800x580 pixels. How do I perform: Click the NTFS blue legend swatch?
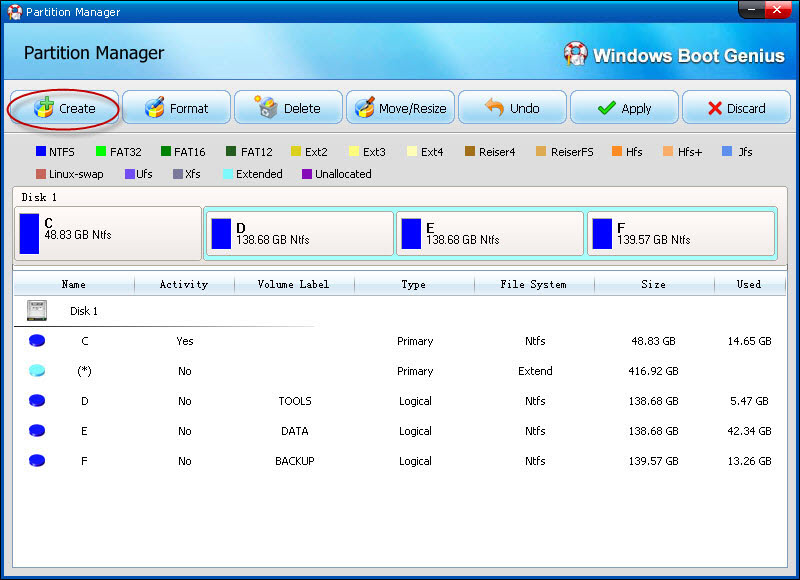pos(41,152)
